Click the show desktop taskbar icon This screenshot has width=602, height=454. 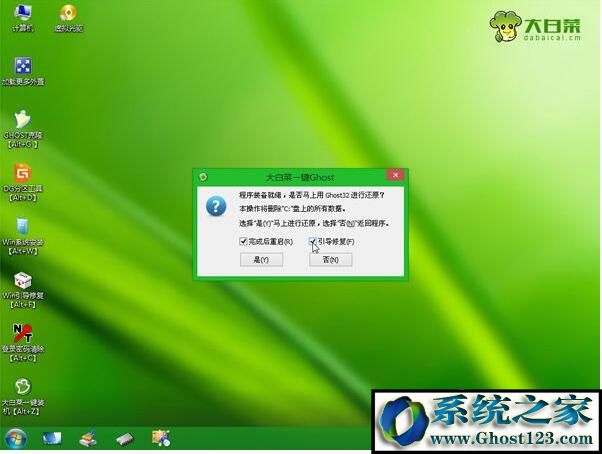pos(52,439)
